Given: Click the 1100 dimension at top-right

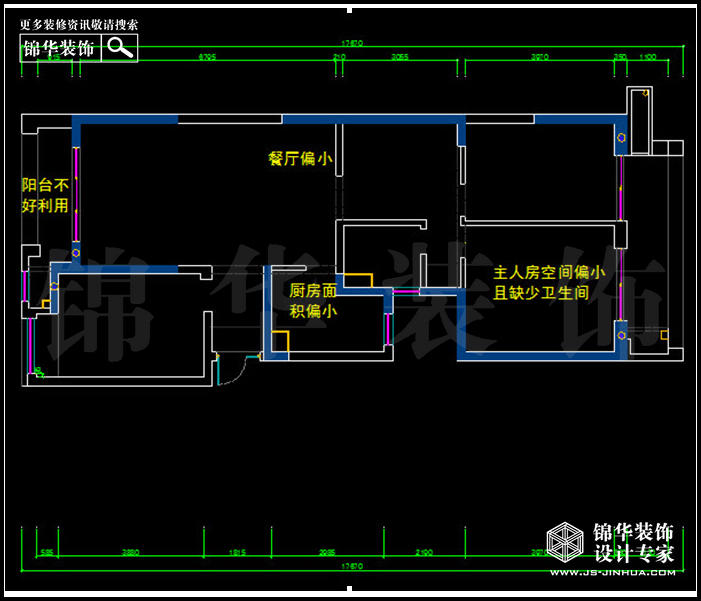Looking at the screenshot, I should pos(647,58).
